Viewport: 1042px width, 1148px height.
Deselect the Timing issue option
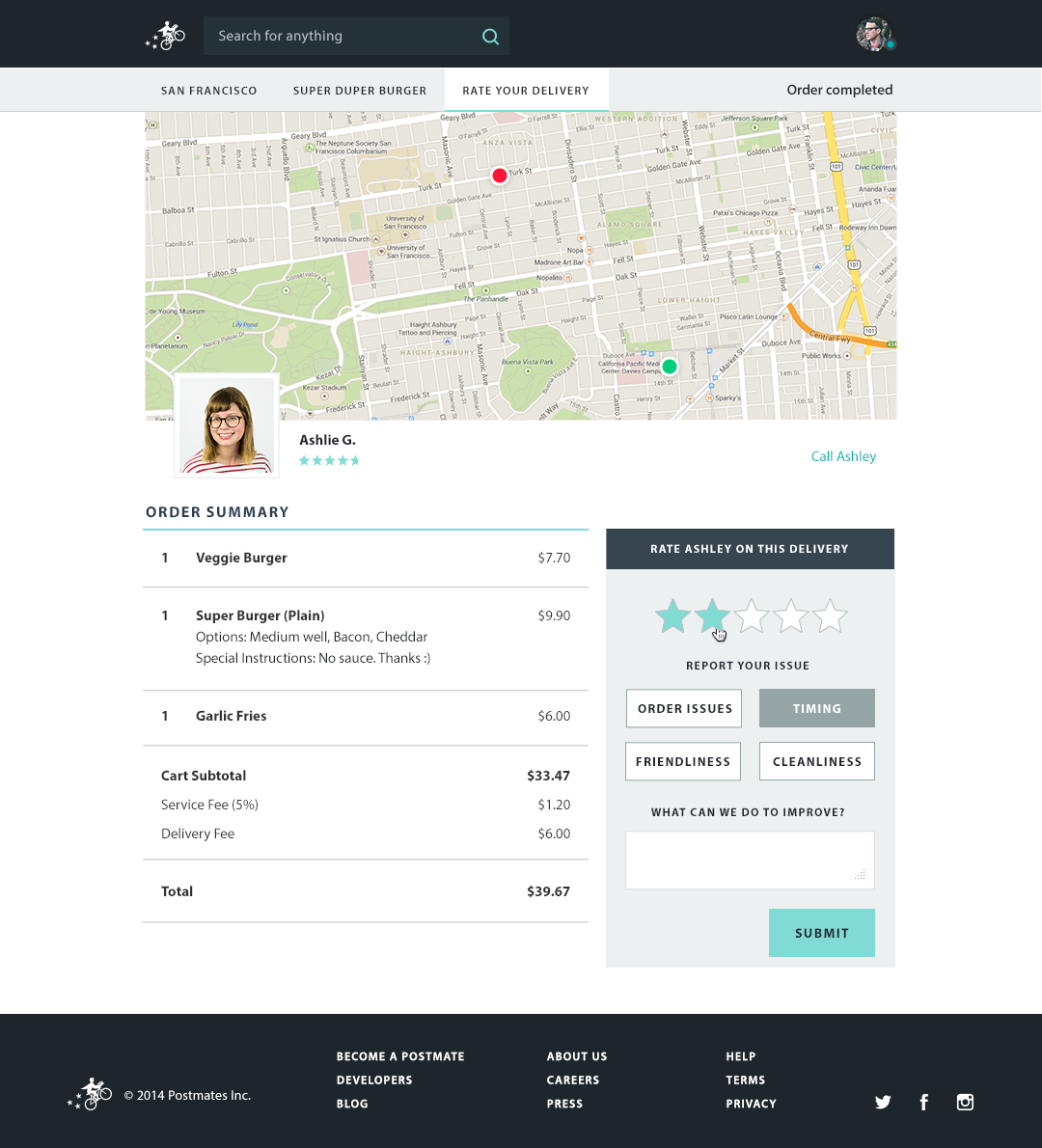pos(816,708)
